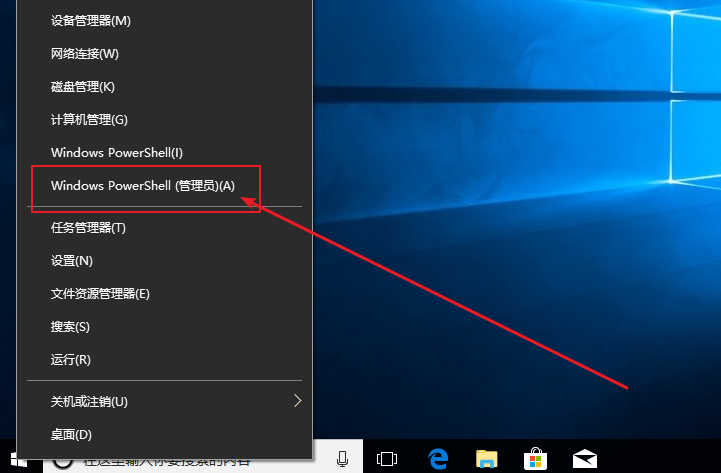Click the Task View taskbar icon

(x=387, y=459)
